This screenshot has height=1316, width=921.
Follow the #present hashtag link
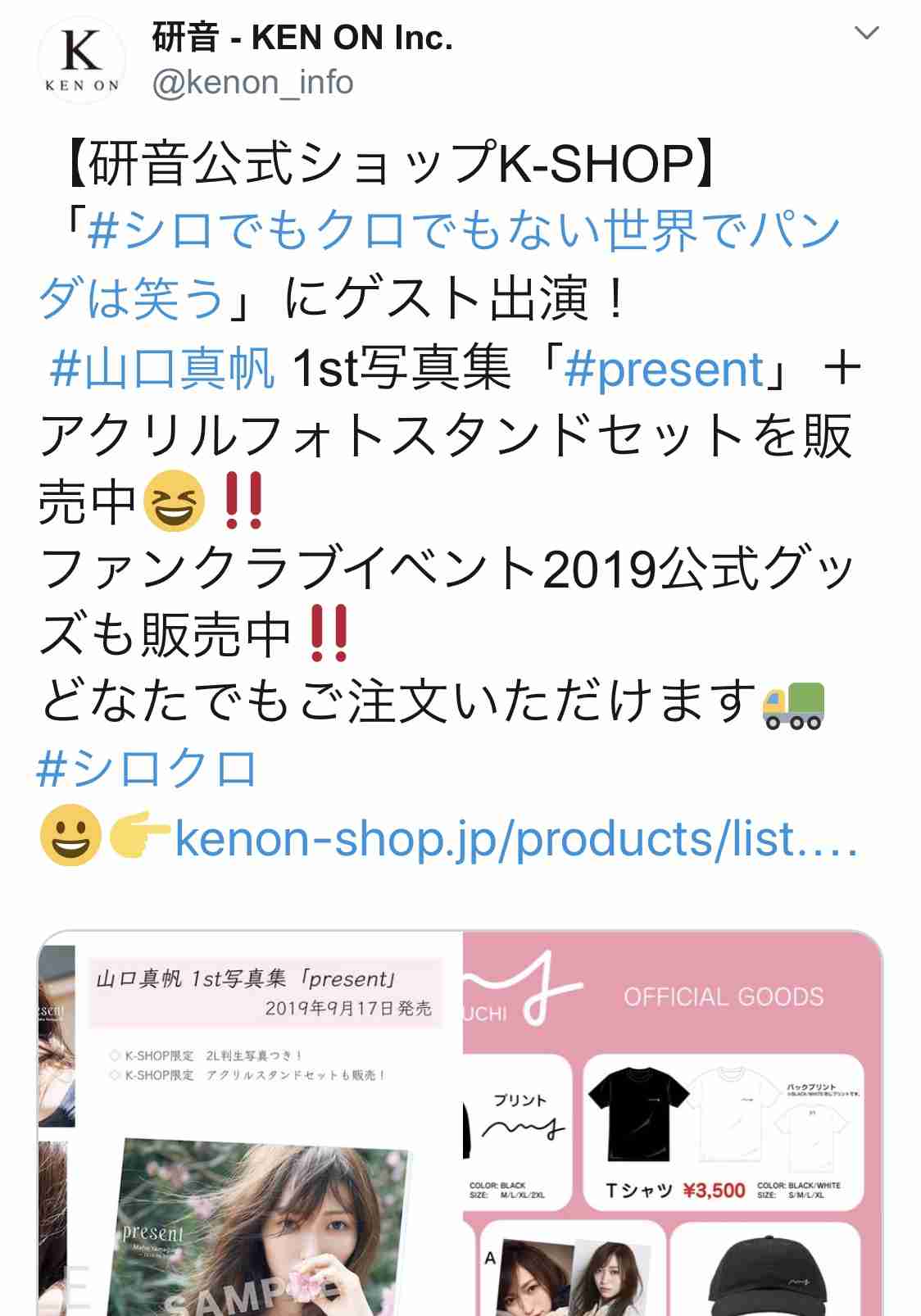665,370
